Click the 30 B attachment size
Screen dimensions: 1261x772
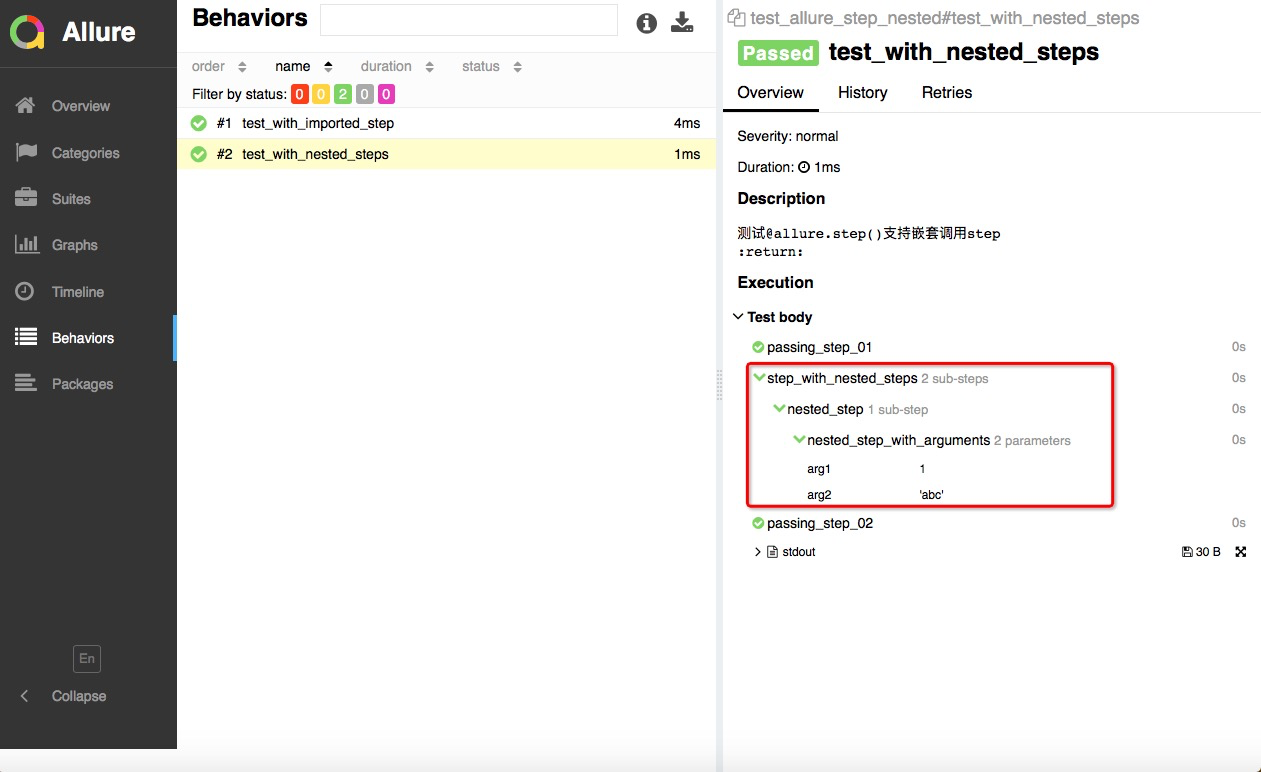1201,552
